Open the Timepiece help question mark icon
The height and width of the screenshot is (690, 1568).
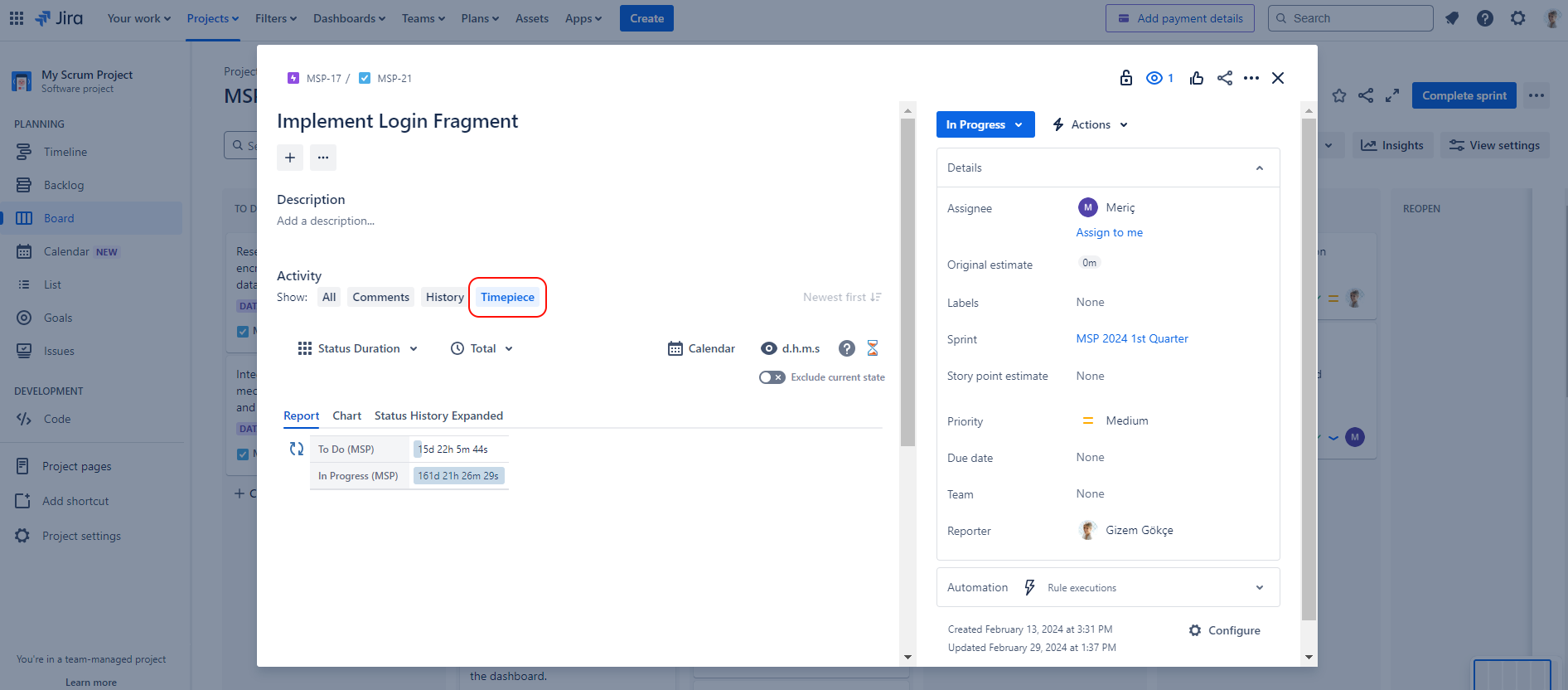click(846, 348)
